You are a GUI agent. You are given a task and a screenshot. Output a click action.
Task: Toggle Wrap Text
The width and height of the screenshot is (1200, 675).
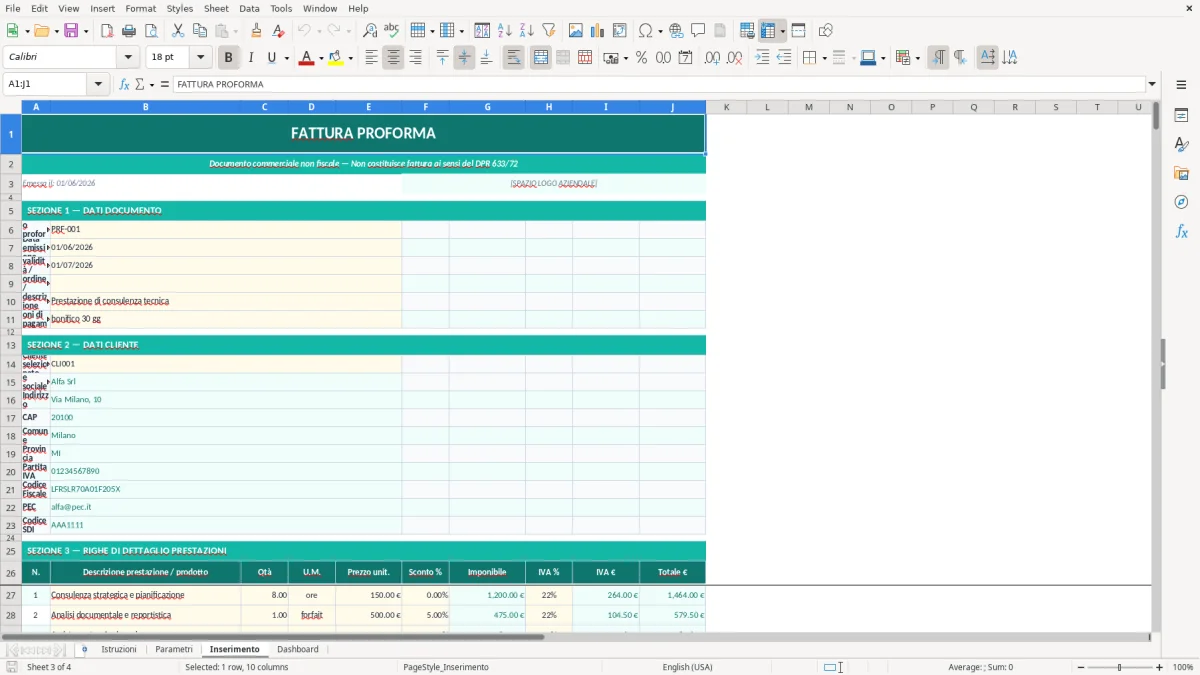point(513,58)
